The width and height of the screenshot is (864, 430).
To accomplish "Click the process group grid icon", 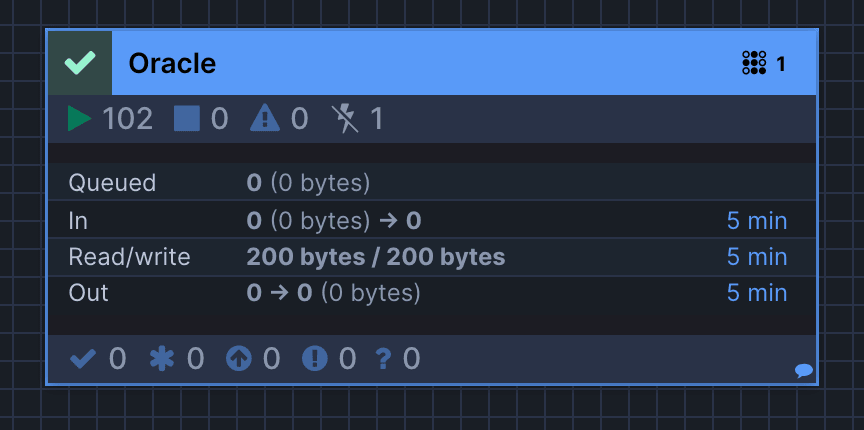I will [x=754, y=63].
